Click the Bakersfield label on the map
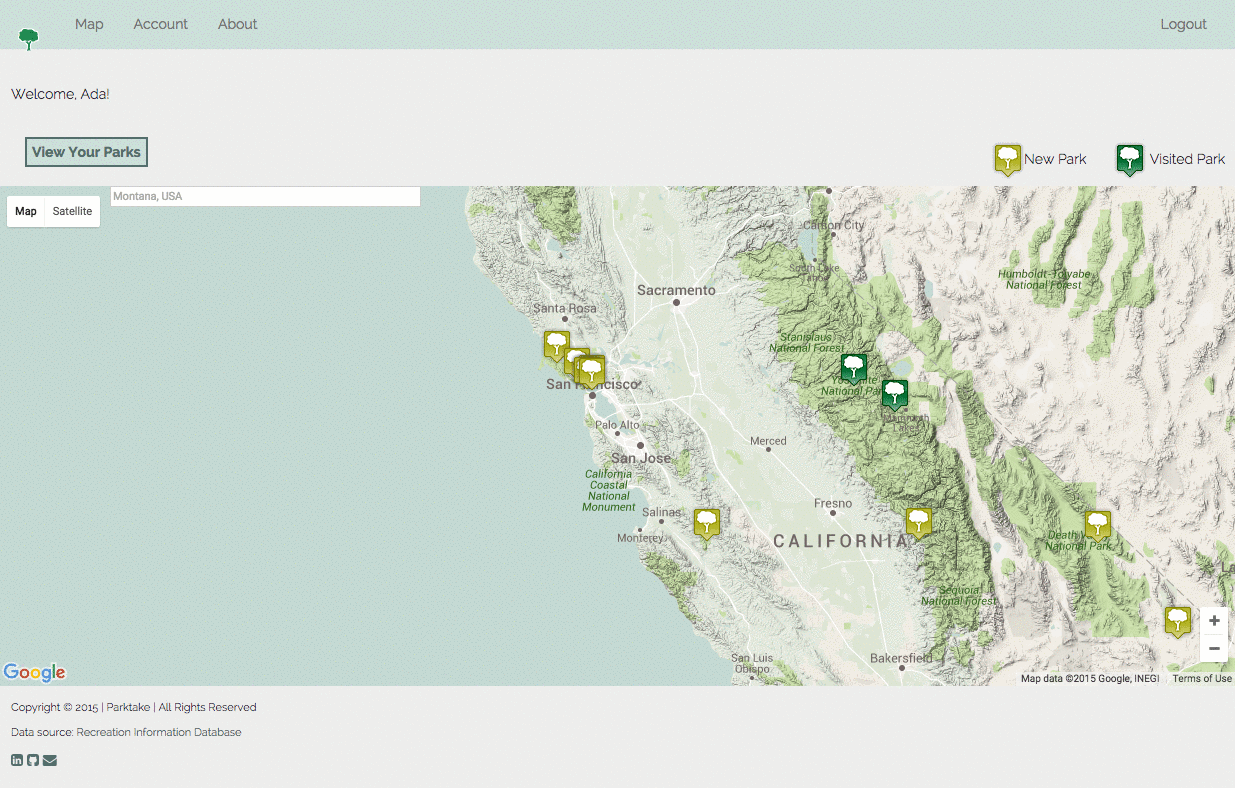Screen dimensions: 1235x788 [x=901, y=658]
